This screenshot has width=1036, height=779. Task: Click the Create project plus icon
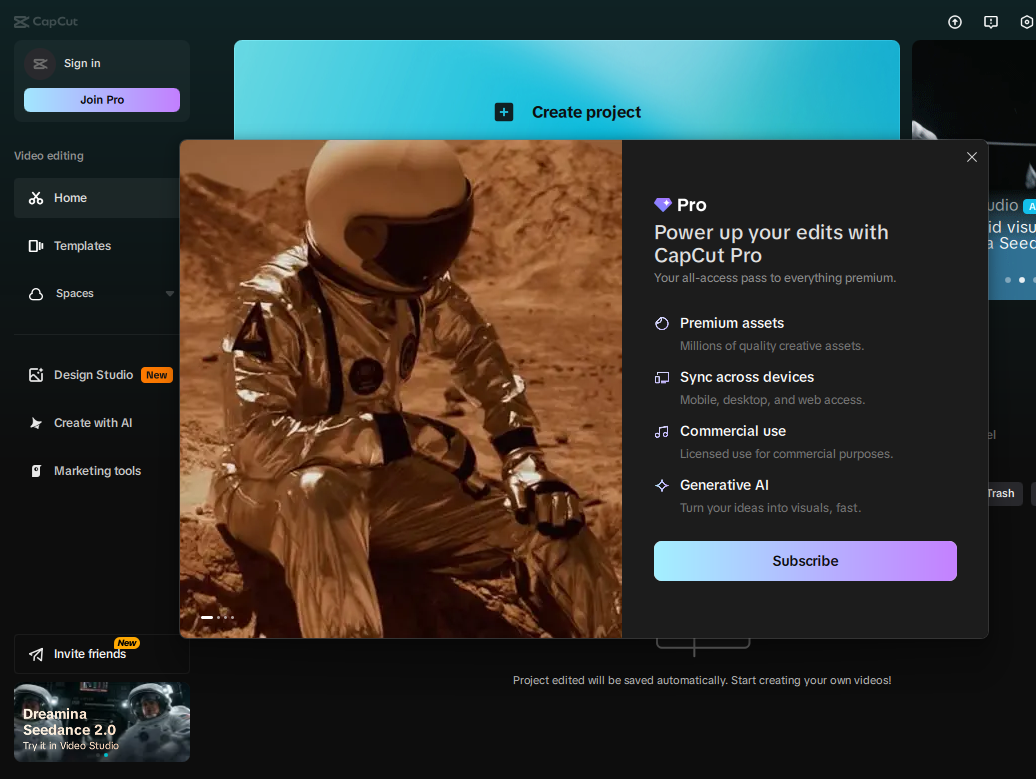coord(504,112)
